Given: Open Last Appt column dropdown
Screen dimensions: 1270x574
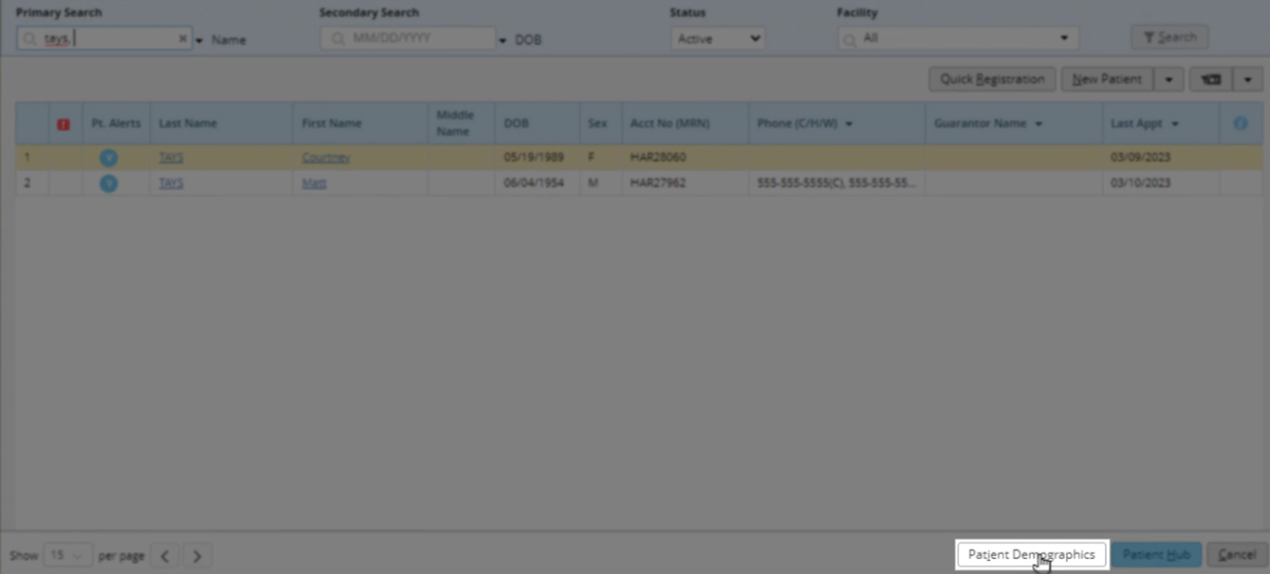Looking at the screenshot, I should (x=1175, y=124).
